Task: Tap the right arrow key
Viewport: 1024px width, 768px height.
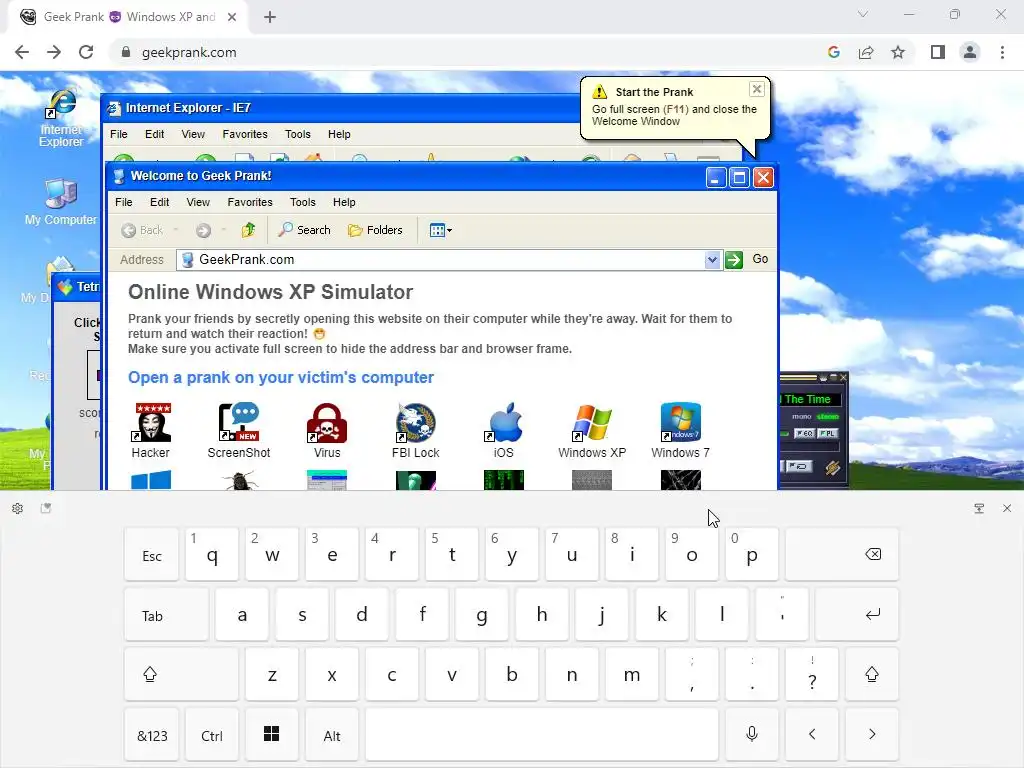Action: click(872, 735)
